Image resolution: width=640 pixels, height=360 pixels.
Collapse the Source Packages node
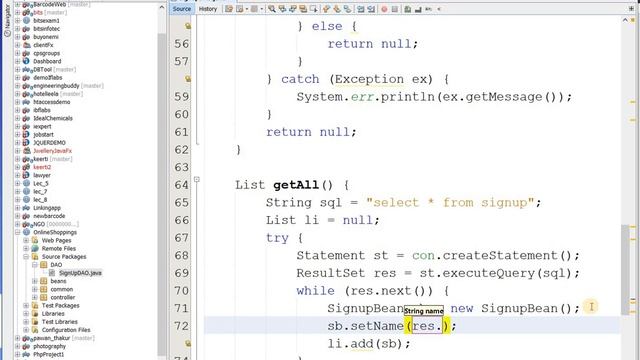click(26, 257)
